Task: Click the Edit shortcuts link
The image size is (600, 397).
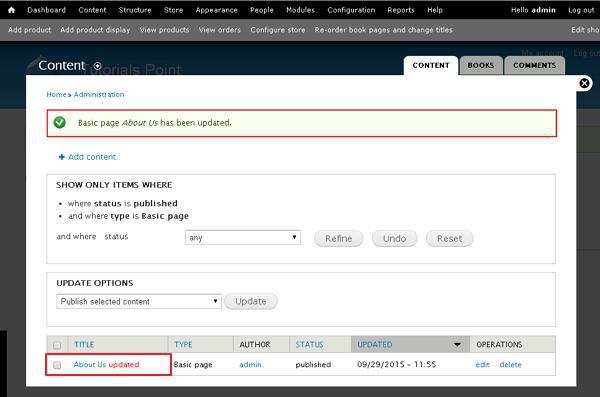Action: pyautogui.click(x=585, y=30)
